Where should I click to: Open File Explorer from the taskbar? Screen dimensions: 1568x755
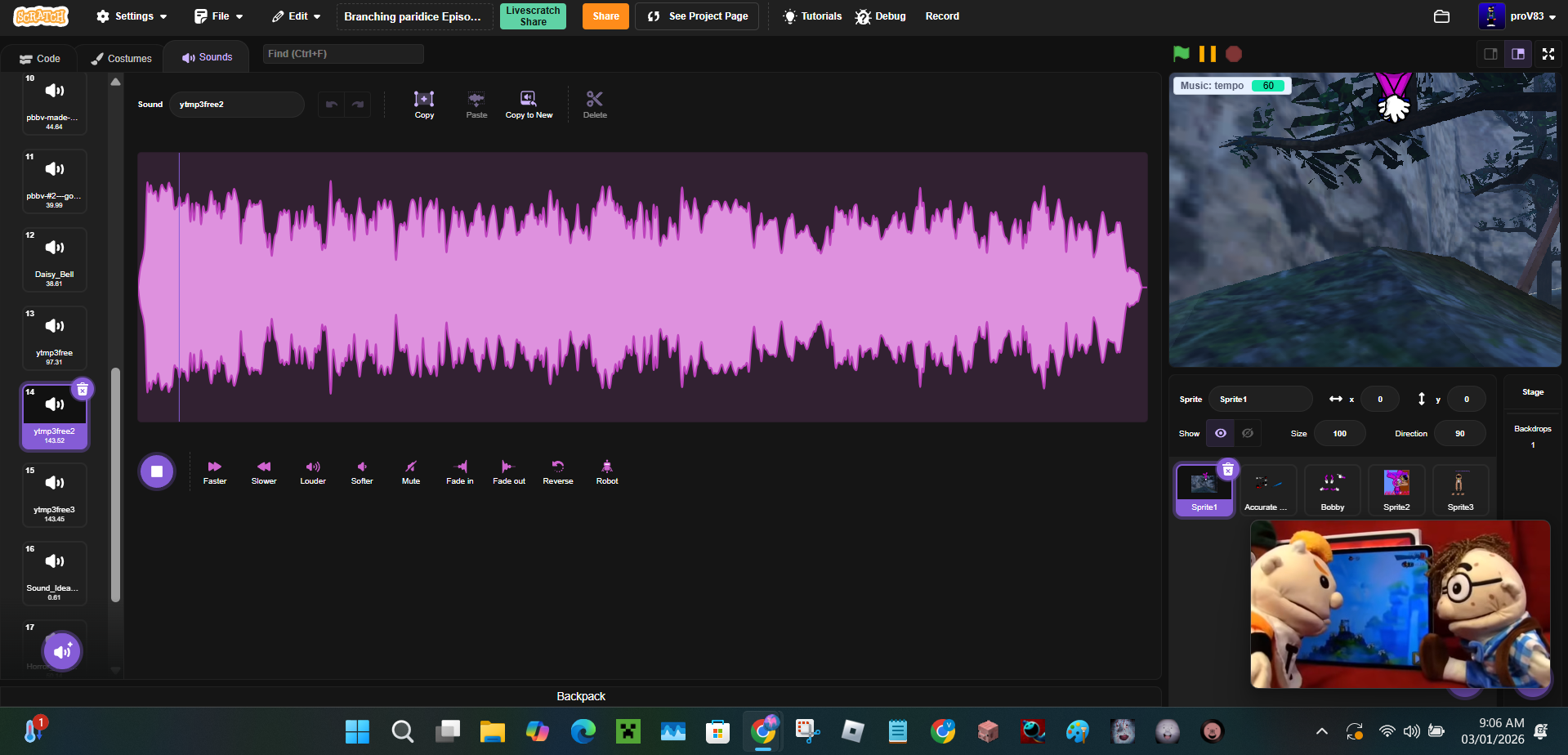tap(492, 731)
